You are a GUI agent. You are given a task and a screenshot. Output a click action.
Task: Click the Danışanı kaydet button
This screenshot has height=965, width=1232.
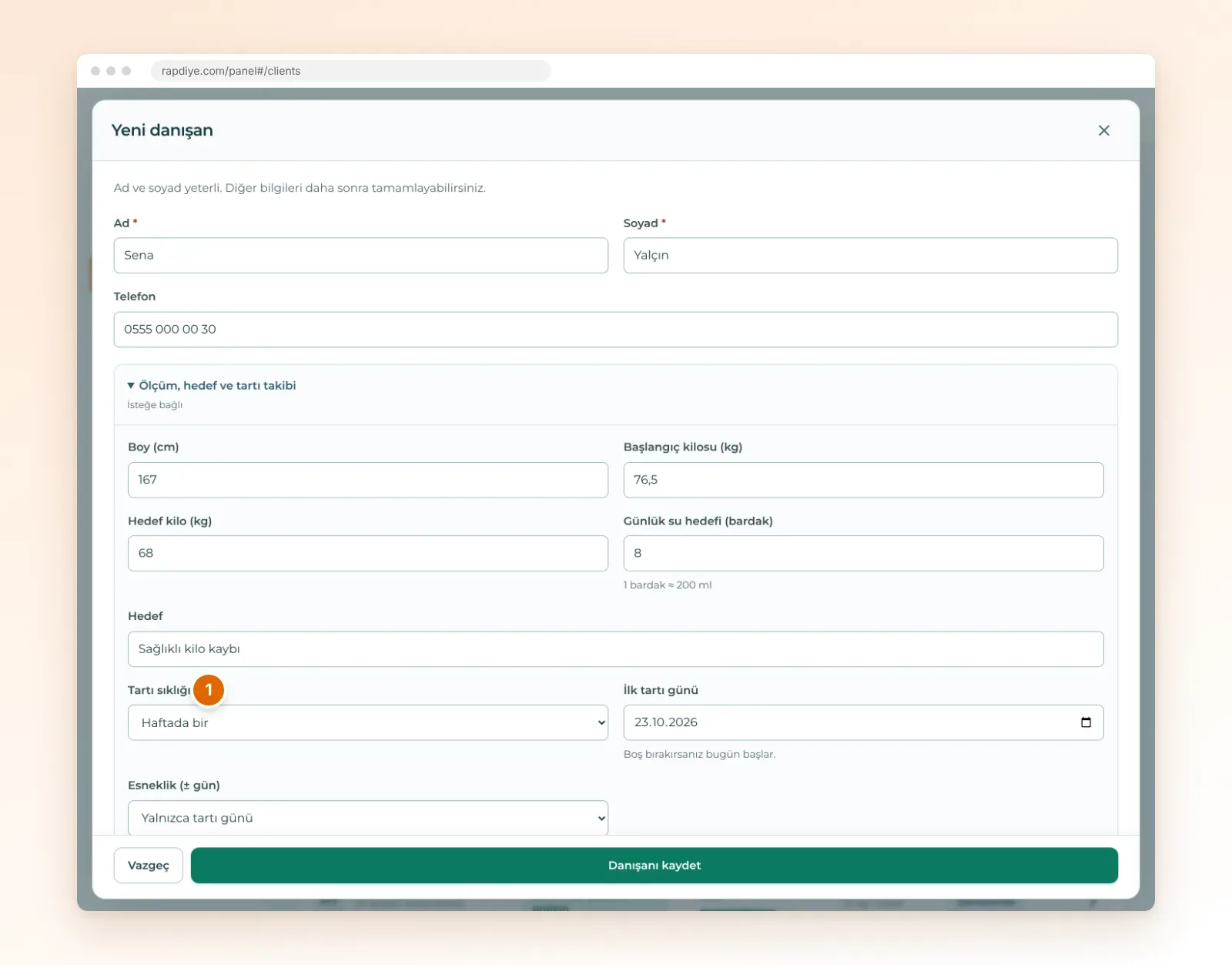pos(654,866)
